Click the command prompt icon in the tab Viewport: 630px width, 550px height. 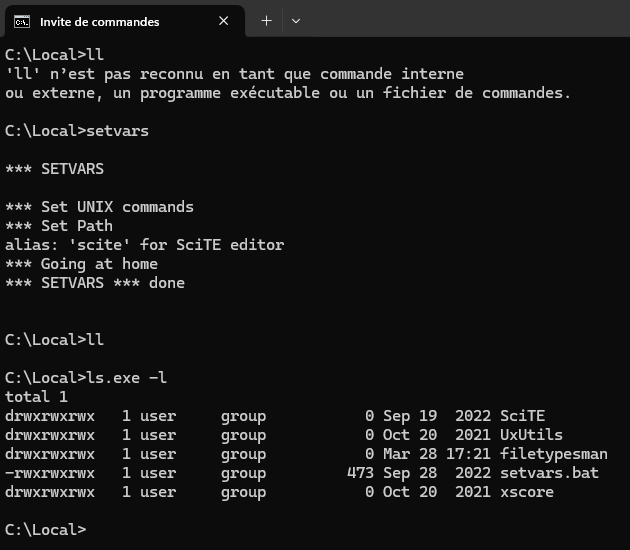(x=22, y=22)
